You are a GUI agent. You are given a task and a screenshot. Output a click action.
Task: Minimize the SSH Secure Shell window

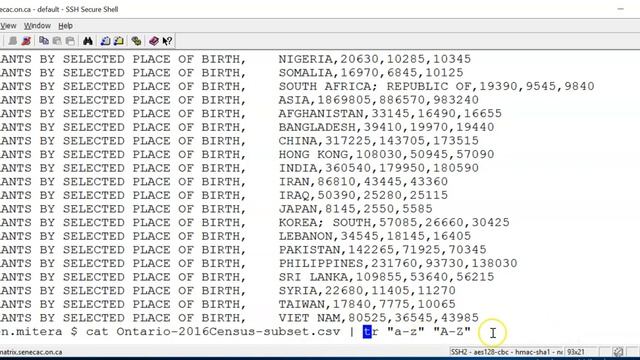tap(620, 9)
